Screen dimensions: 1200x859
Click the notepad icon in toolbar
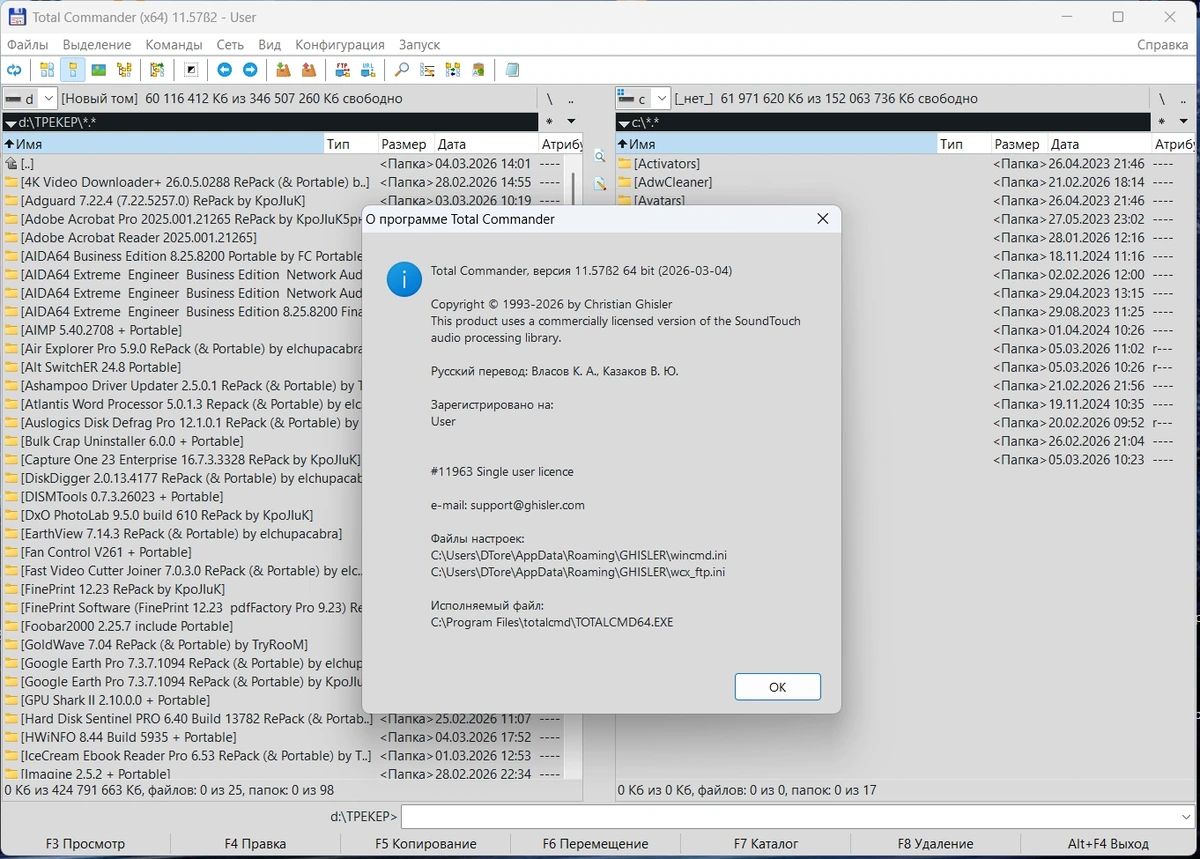click(512, 70)
